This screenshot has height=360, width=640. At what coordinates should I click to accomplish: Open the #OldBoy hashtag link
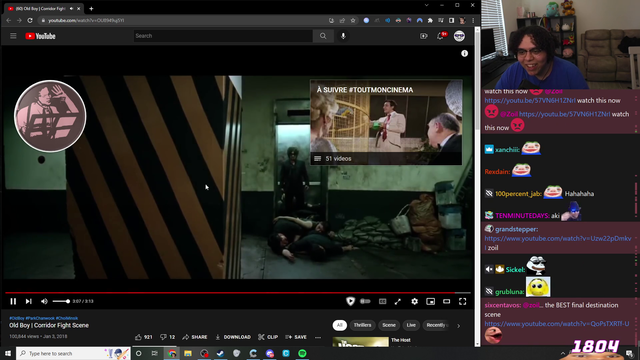(17, 318)
